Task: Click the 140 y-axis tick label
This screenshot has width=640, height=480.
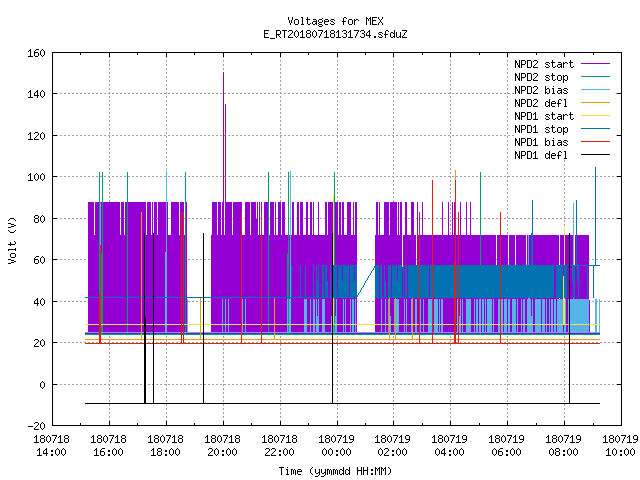Action: point(36,95)
